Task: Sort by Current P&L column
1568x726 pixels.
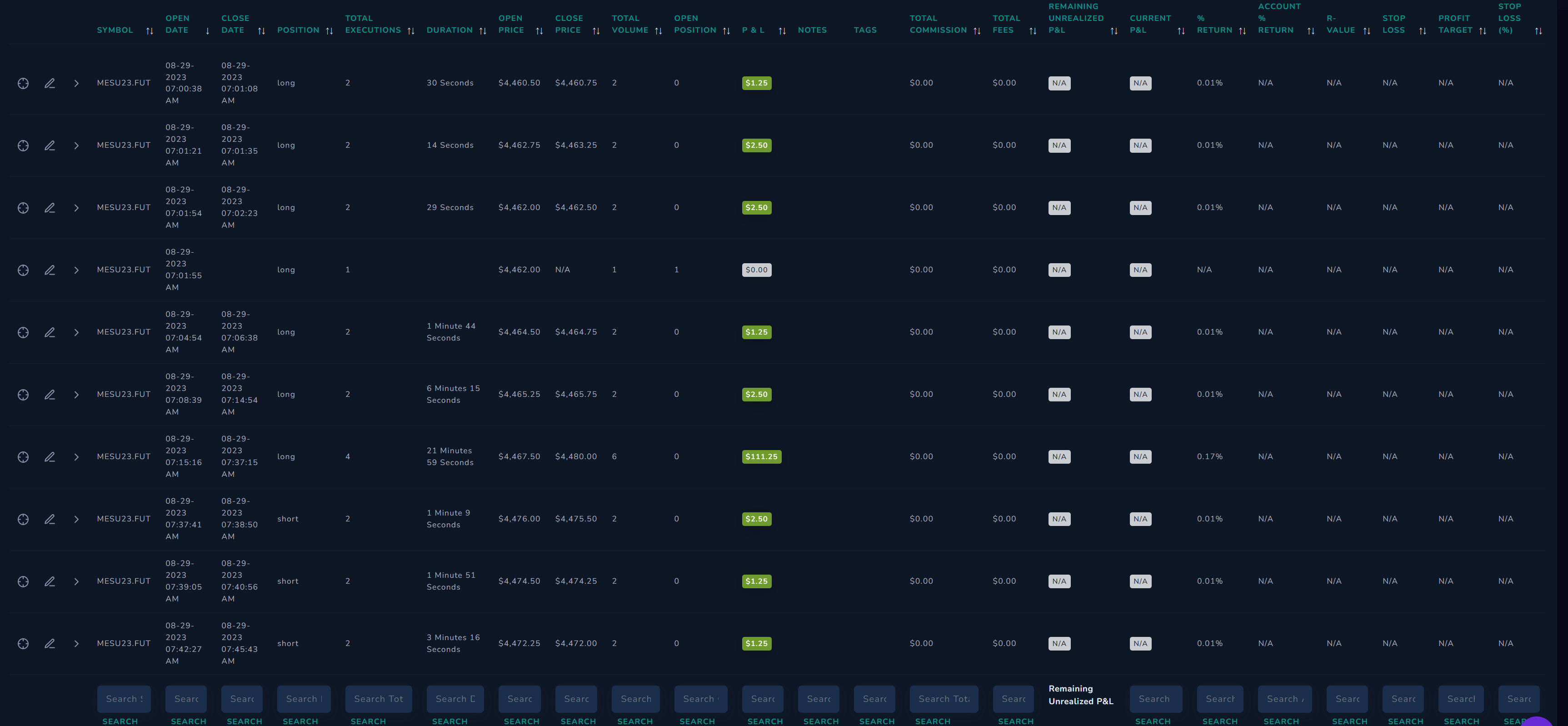Action: [x=1181, y=31]
